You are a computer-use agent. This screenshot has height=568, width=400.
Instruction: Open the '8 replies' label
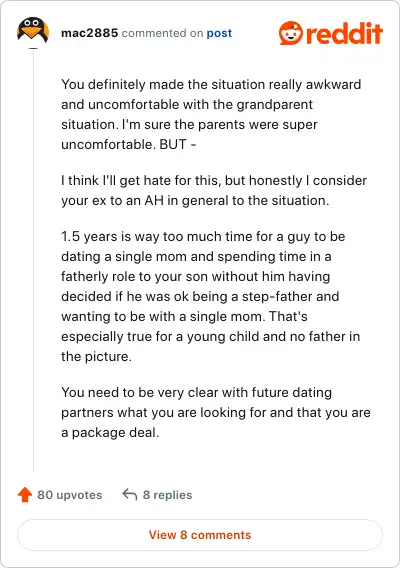pyautogui.click(x=167, y=495)
